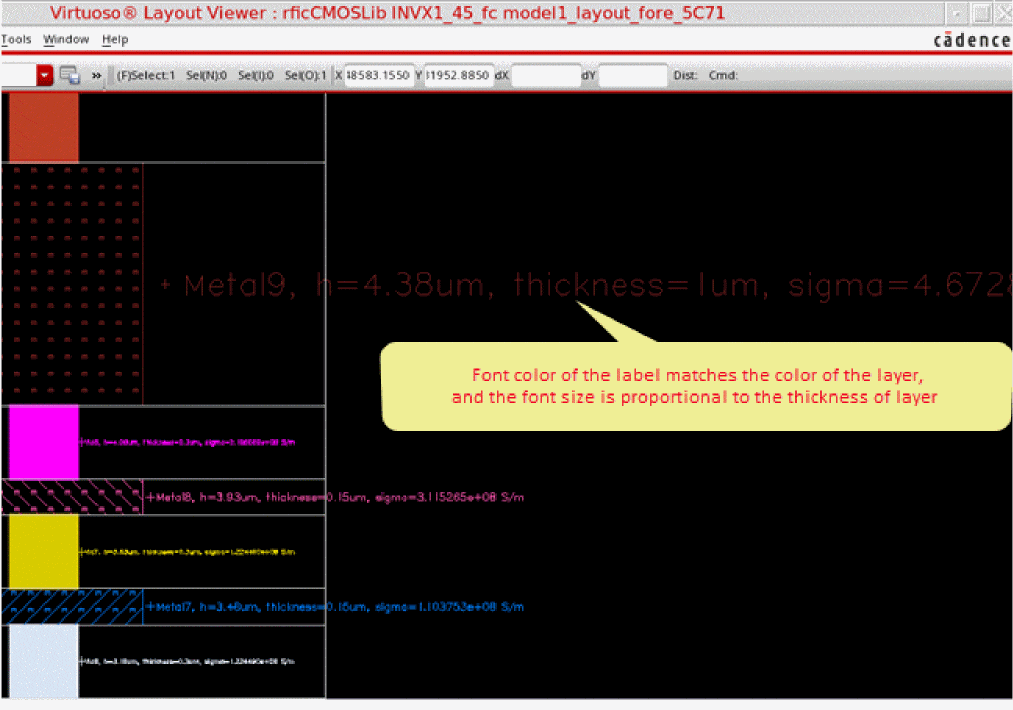The width and height of the screenshot is (1013, 710).
Task: Click the light blue-white layer rectangle
Action: coord(43,661)
